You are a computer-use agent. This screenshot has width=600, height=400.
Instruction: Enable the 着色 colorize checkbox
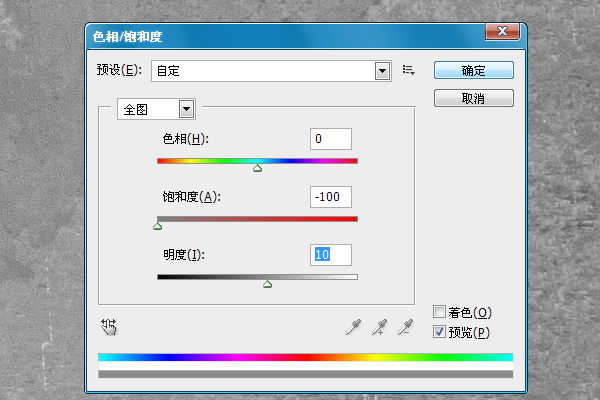tap(439, 312)
